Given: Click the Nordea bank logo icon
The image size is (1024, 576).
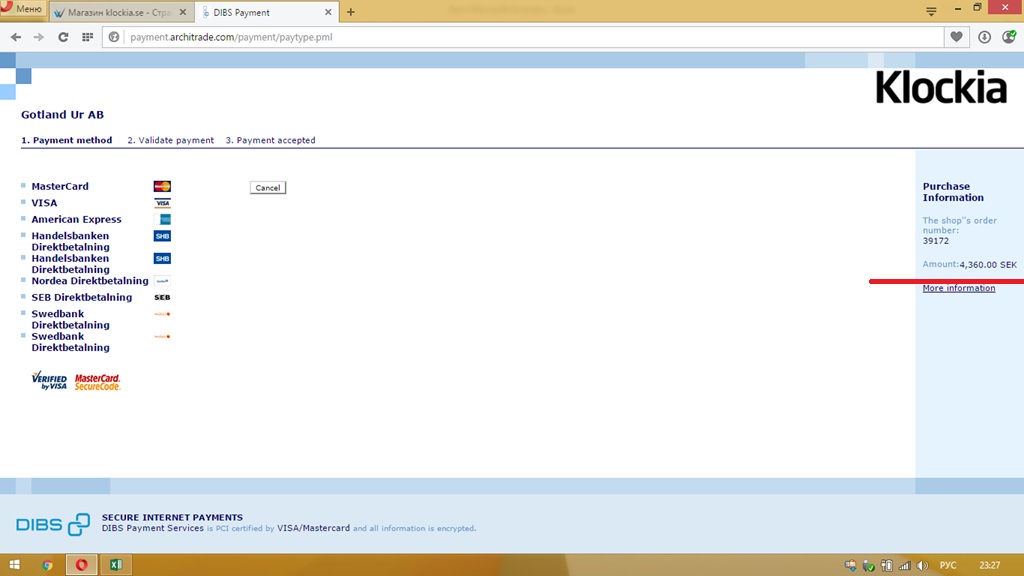Looking at the screenshot, I should (x=162, y=281).
